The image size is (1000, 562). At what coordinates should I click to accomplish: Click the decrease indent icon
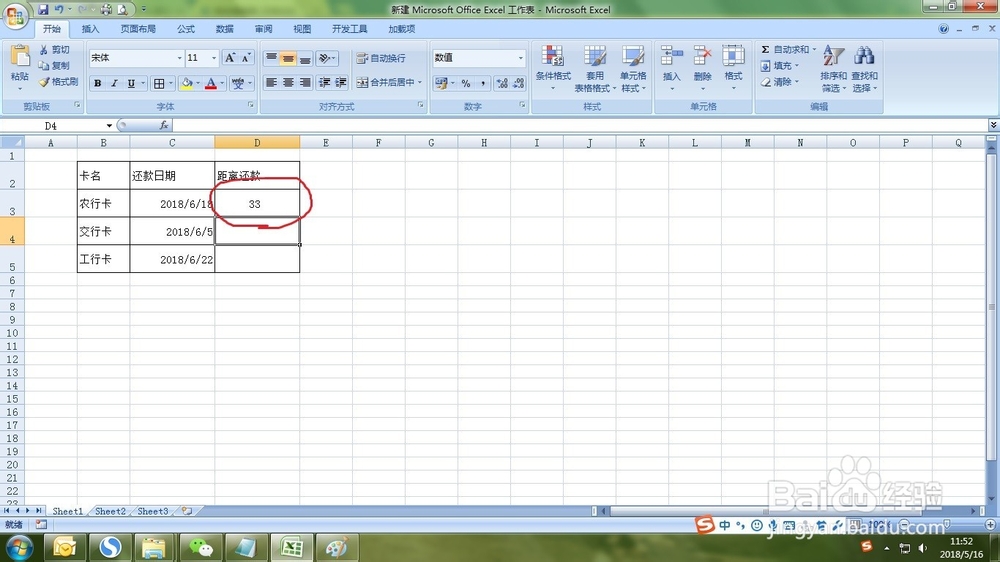pyautogui.click(x=325, y=82)
